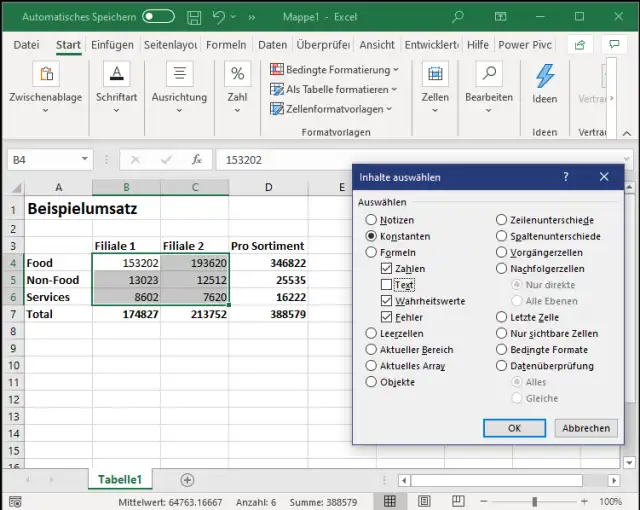Add a new sheet with plus icon

click(187, 480)
